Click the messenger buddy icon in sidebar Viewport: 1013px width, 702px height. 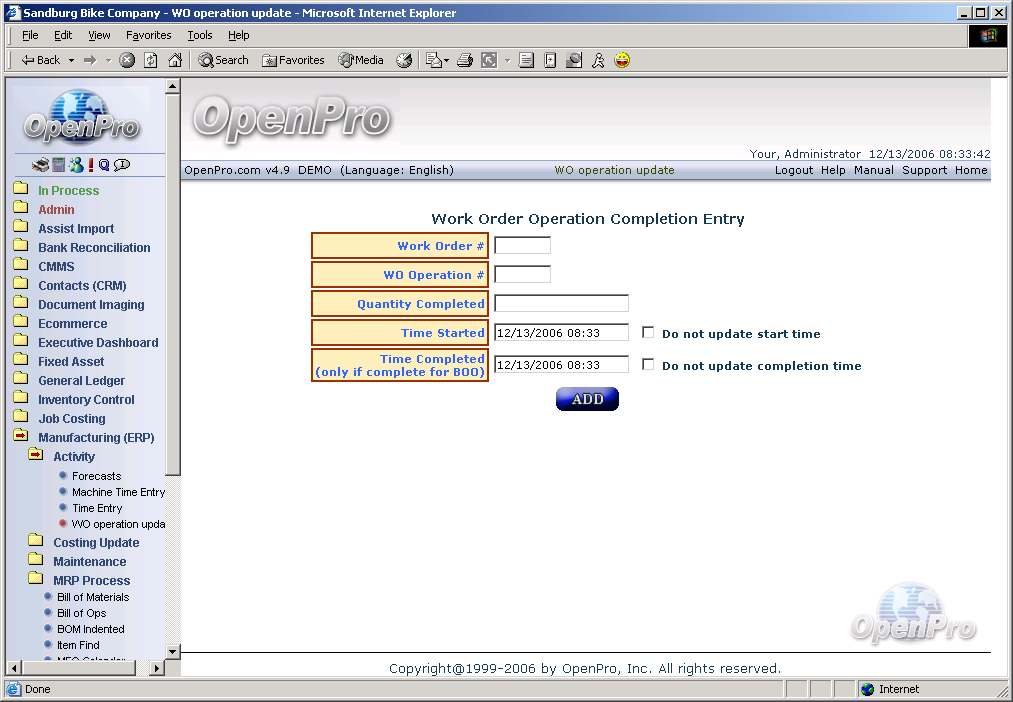click(75, 165)
